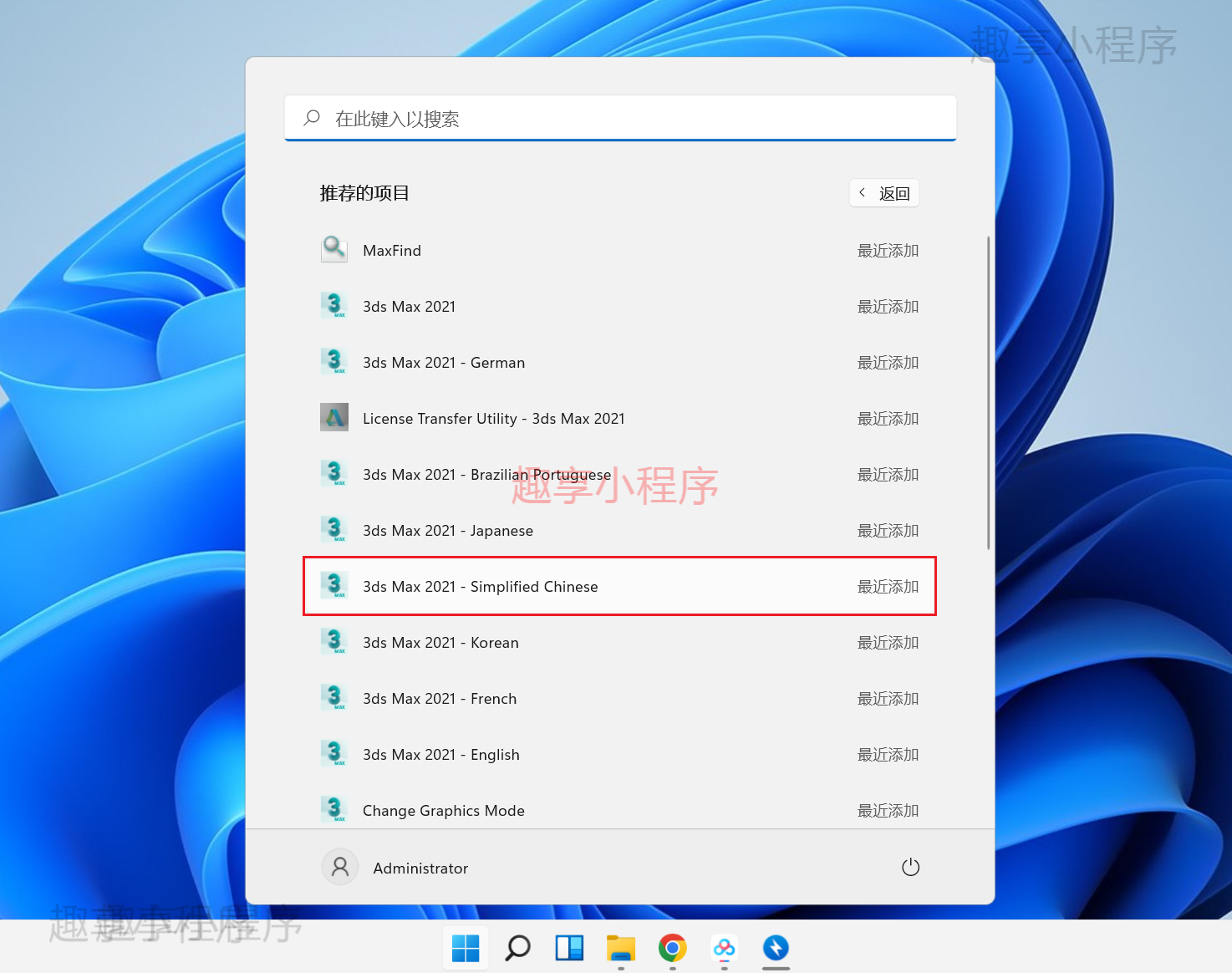Launch 3ds Max 2021 - Simplified Chinese
This screenshot has height=973, width=1232.
[619, 586]
